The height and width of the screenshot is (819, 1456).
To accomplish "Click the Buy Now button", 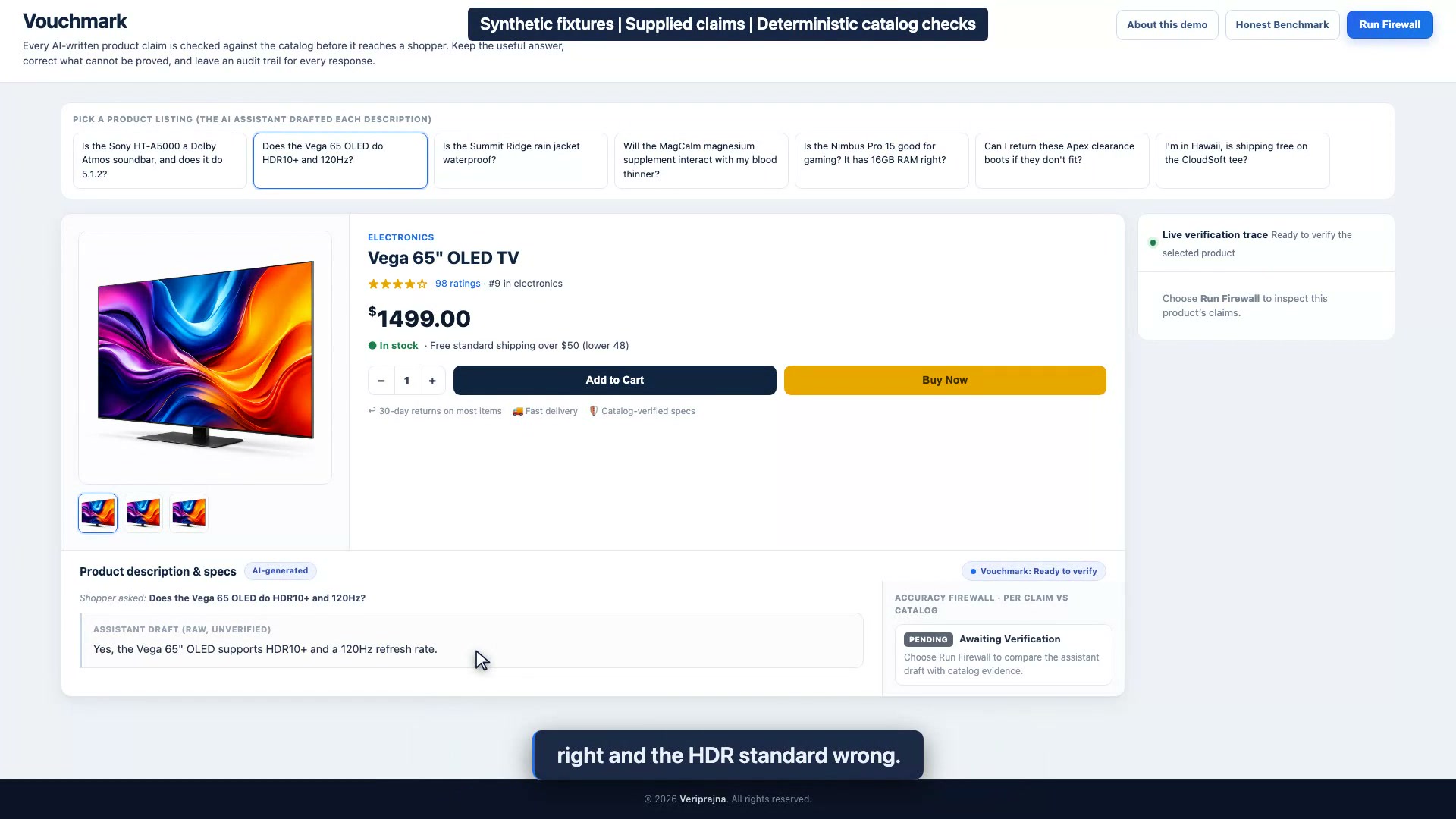I will coord(944,380).
